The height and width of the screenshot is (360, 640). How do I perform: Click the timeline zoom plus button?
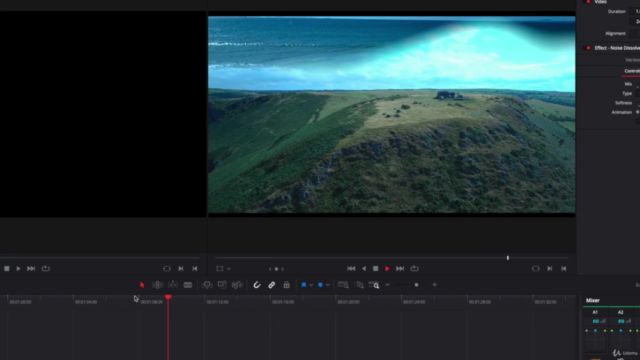(x=435, y=285)
